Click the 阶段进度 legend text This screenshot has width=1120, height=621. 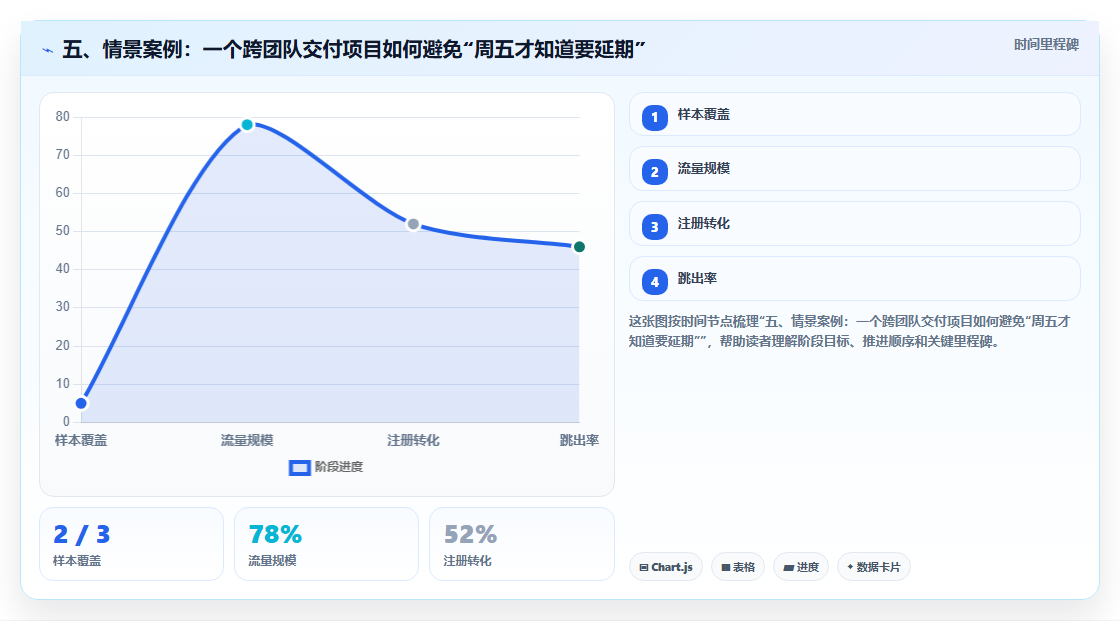[339, 467]
